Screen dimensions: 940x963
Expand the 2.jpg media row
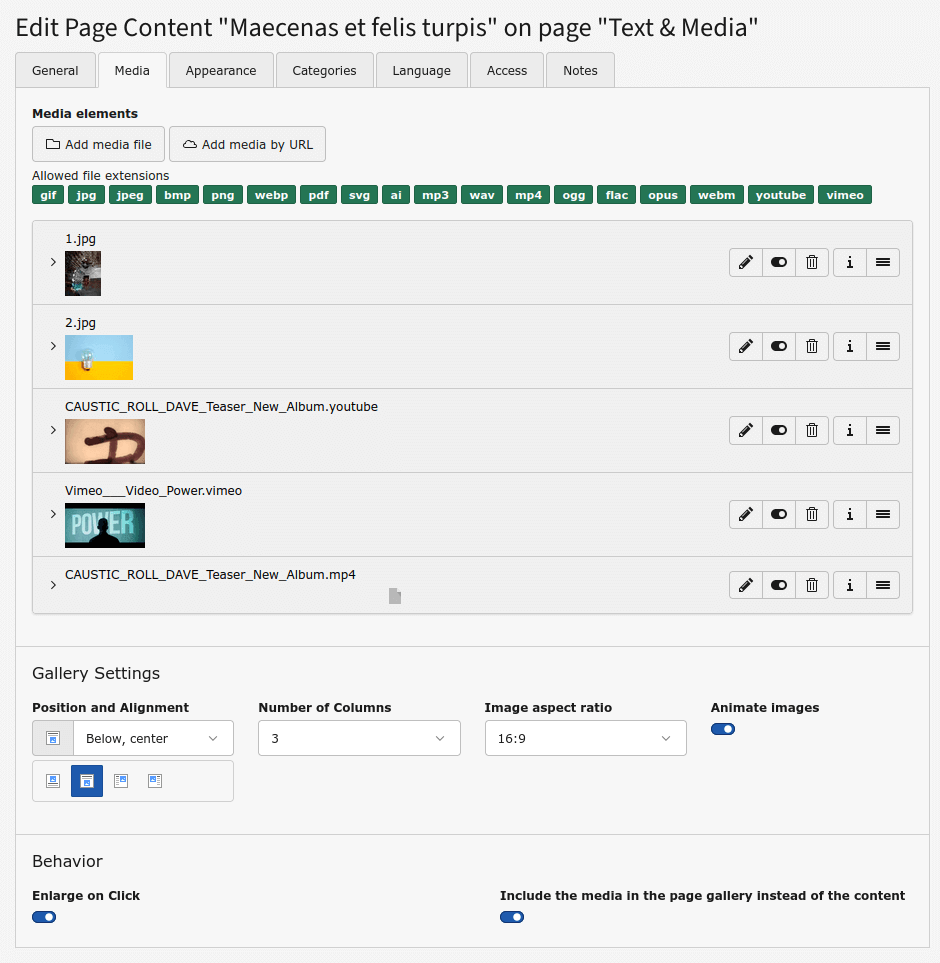coord(53,346)
